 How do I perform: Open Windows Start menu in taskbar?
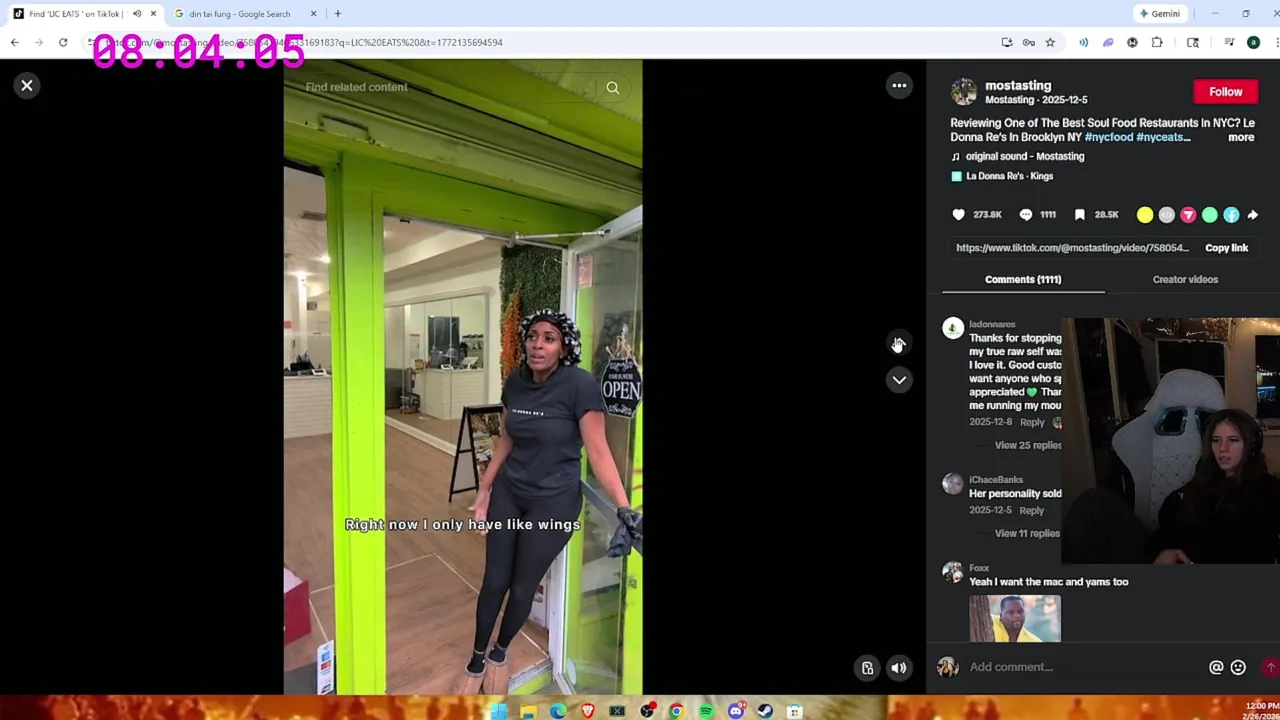click(498, 711)
